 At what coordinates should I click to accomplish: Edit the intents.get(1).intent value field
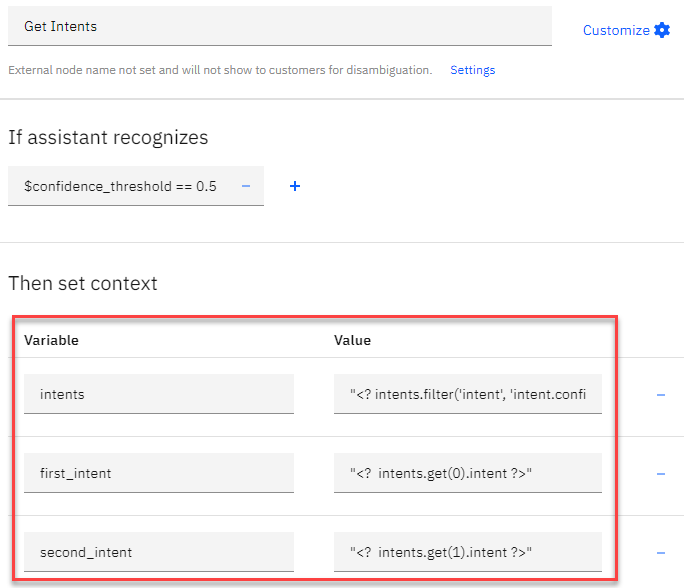pos(468,552)
